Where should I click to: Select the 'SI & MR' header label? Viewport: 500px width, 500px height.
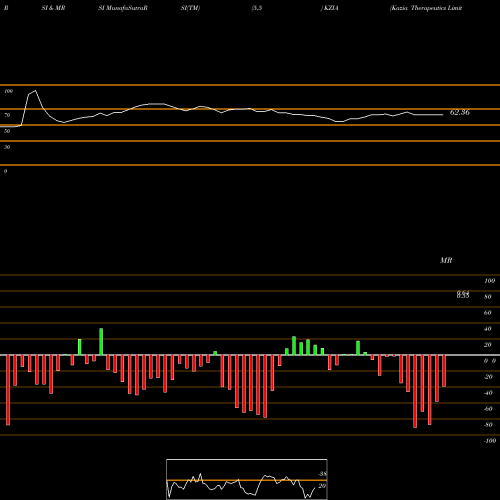click(53, 8)
